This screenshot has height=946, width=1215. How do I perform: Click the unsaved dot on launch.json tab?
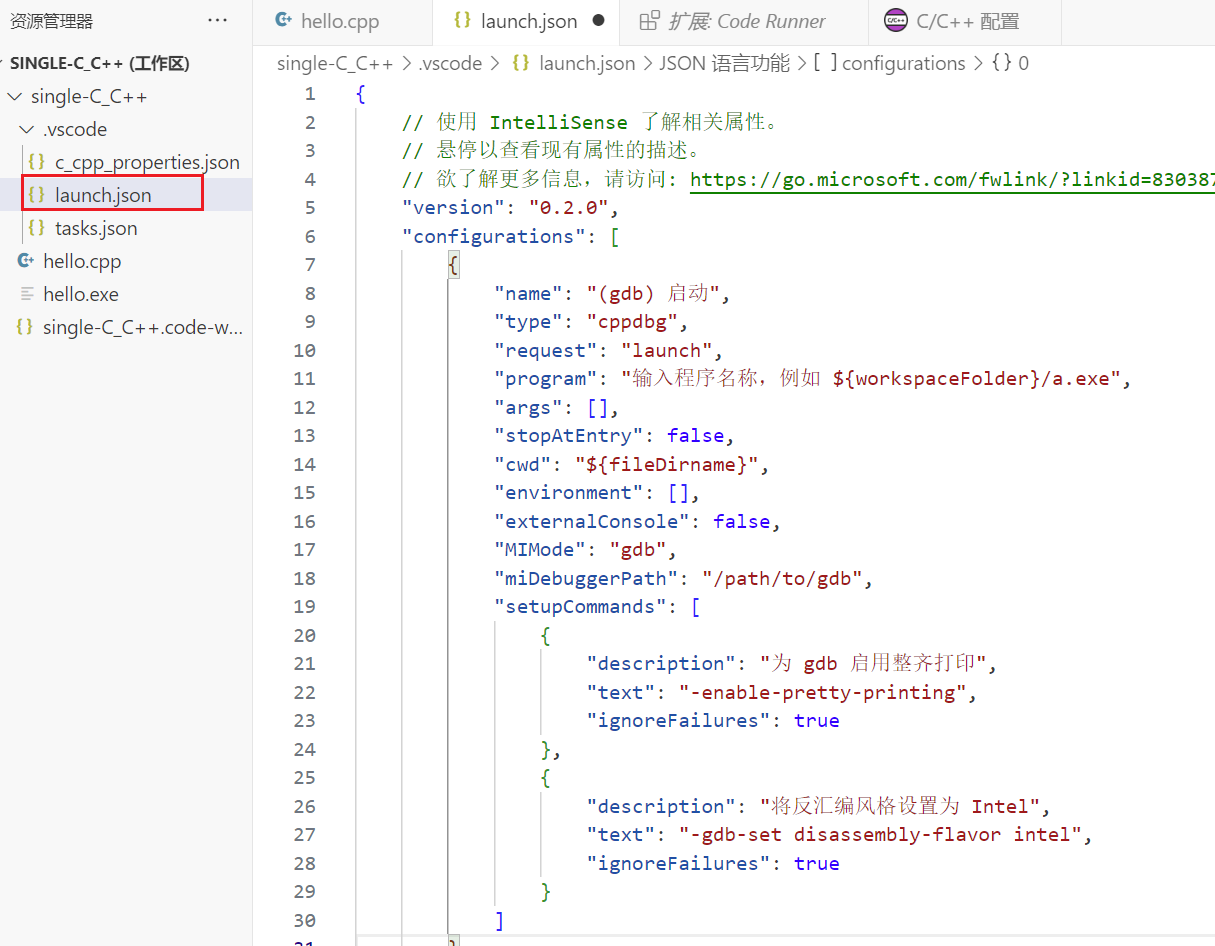pos(598,21)
